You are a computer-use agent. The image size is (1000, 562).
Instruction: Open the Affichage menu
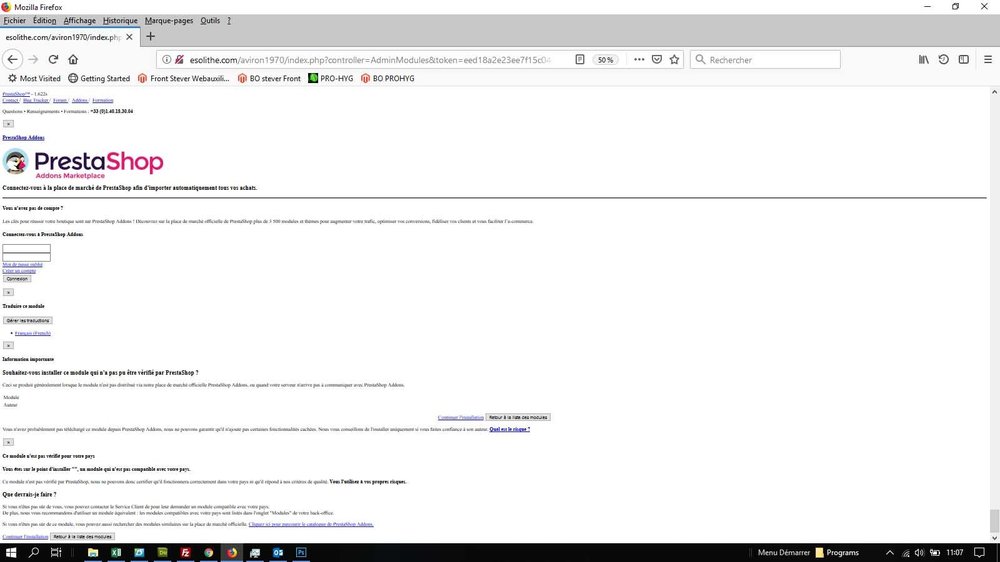[x=79, y=20]
